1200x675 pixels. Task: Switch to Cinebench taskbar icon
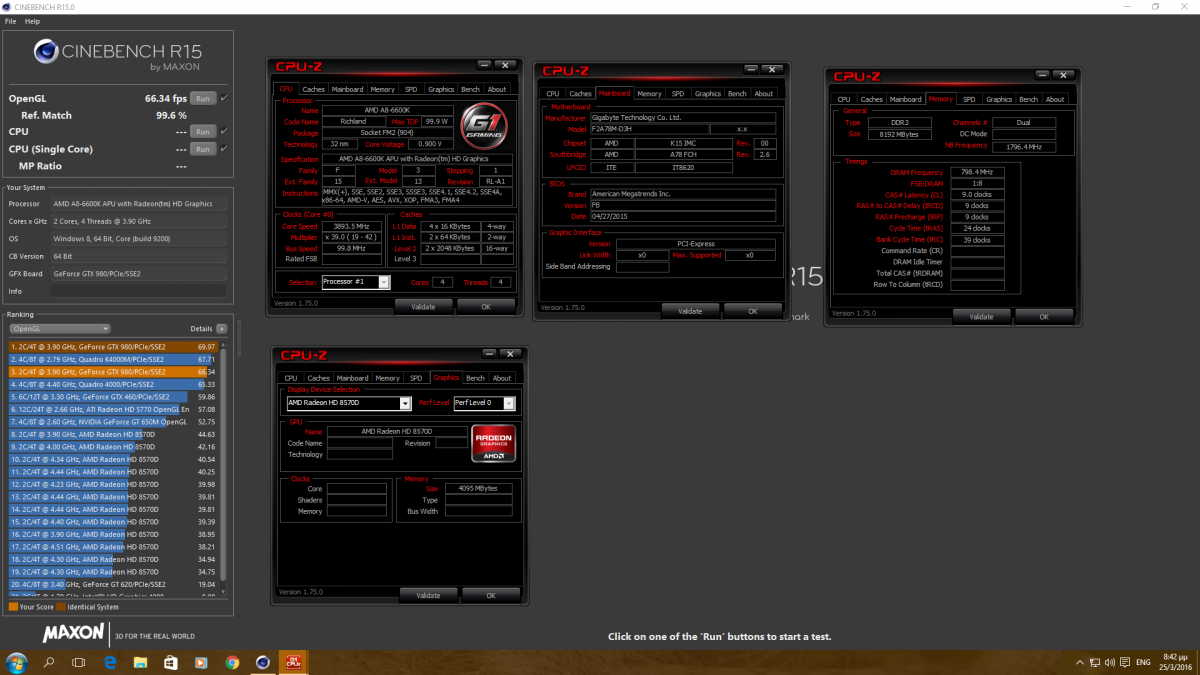[x=263, y=662]
